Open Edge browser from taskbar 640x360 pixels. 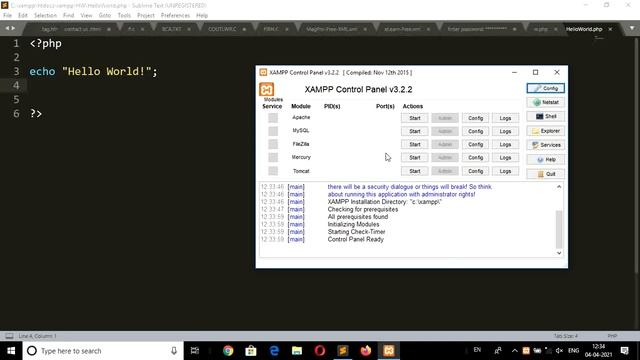(x=274, y=351)
